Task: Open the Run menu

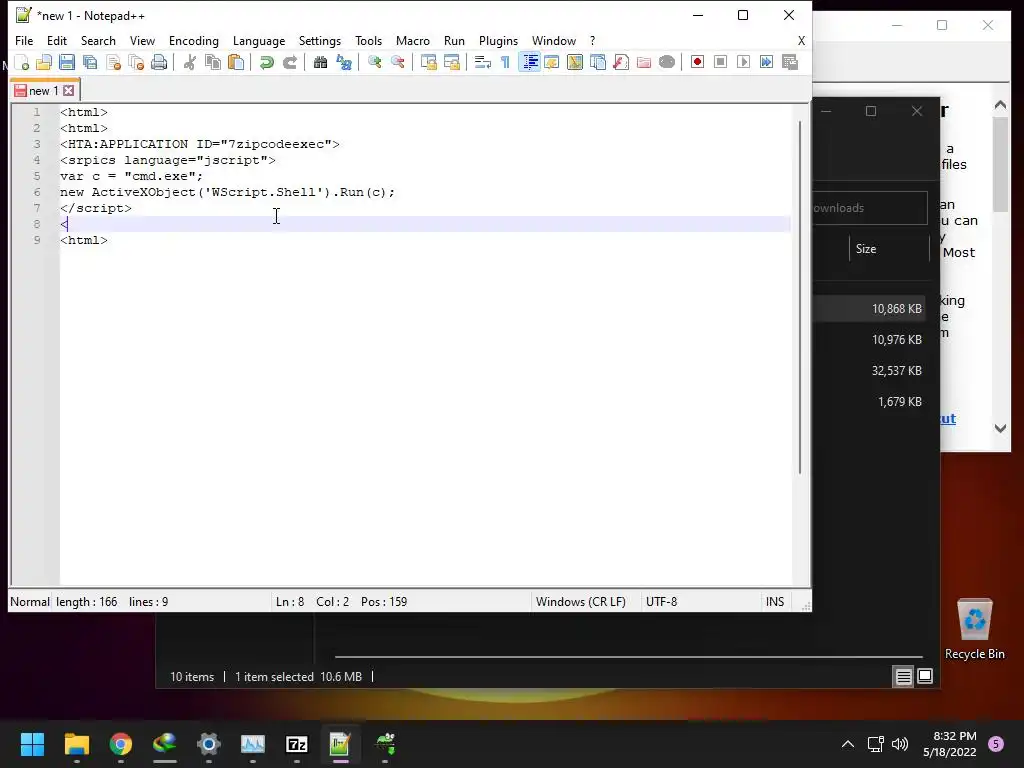Action: (454, 40)
